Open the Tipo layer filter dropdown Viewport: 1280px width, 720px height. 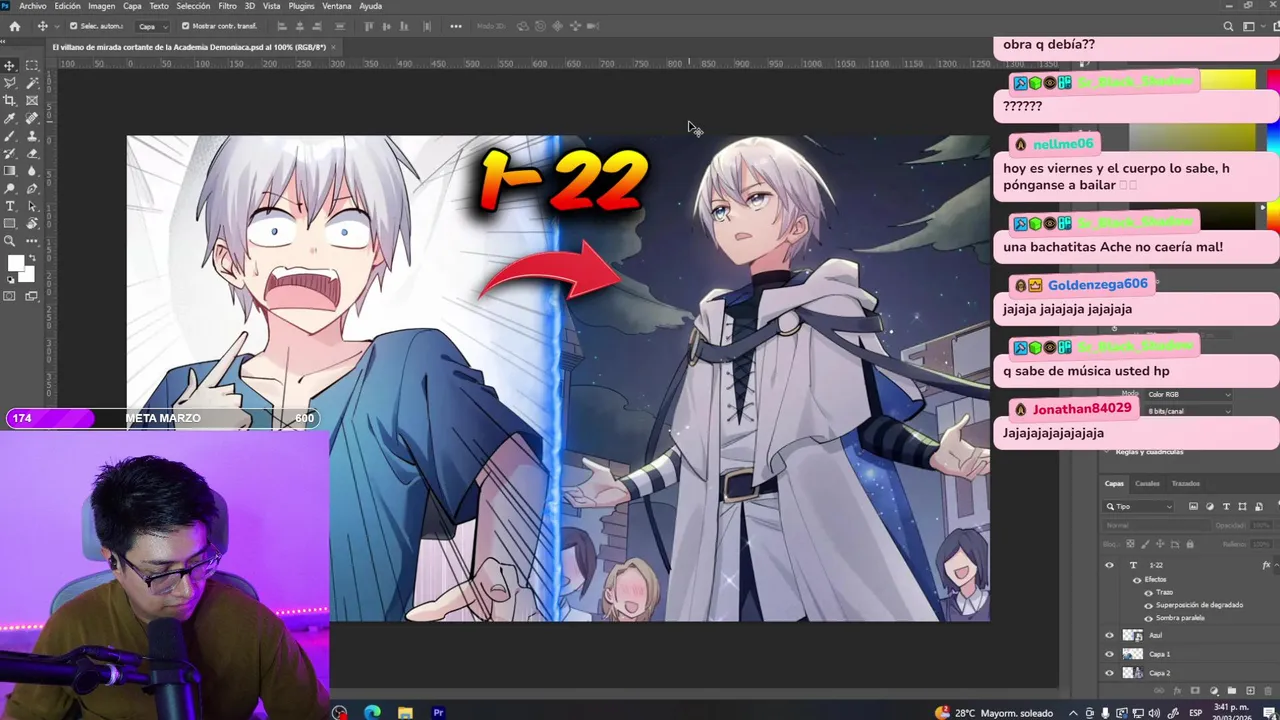(1140, 507)
